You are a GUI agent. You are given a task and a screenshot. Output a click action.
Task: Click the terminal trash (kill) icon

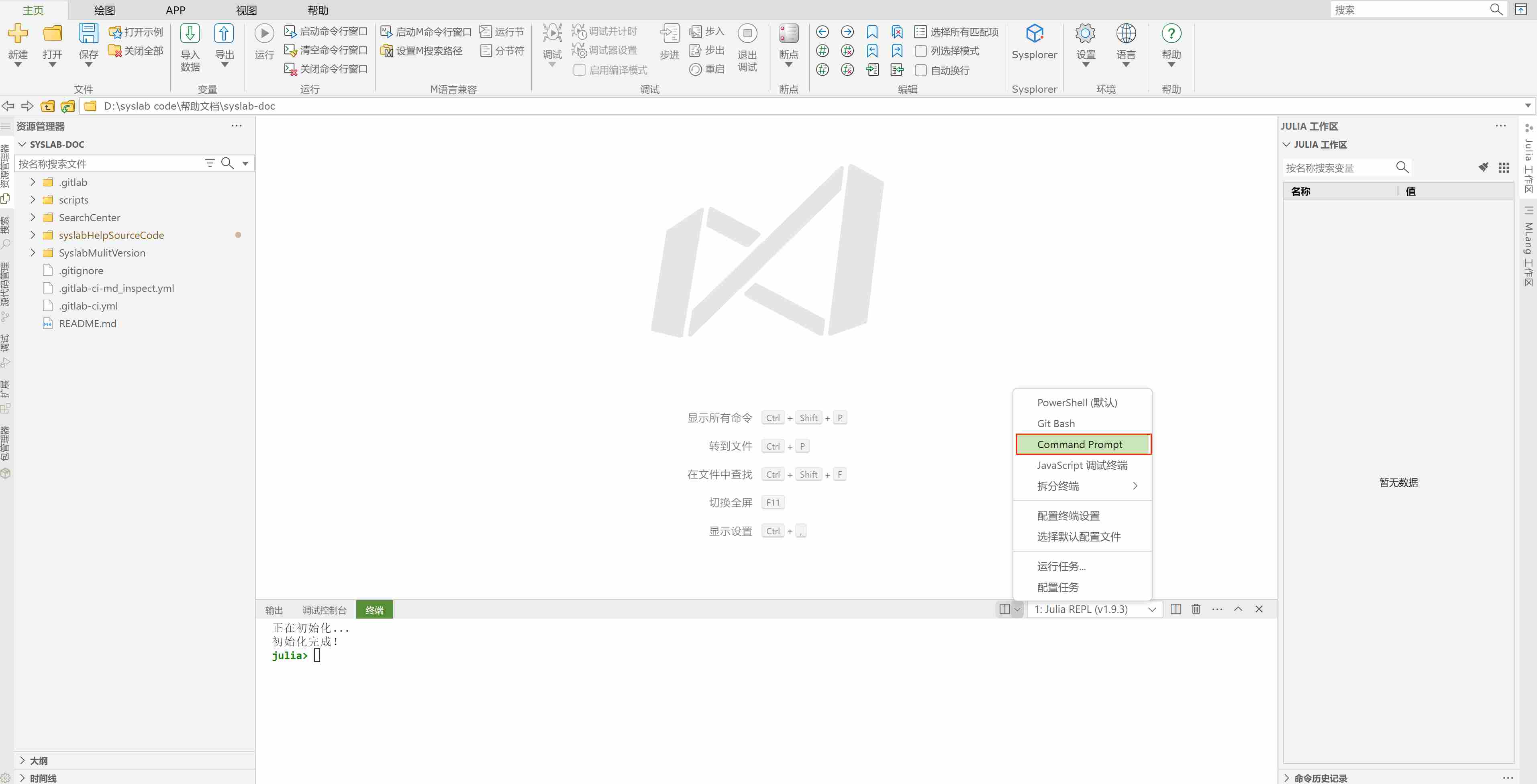pyautogui.click(x=1196, y=609)
